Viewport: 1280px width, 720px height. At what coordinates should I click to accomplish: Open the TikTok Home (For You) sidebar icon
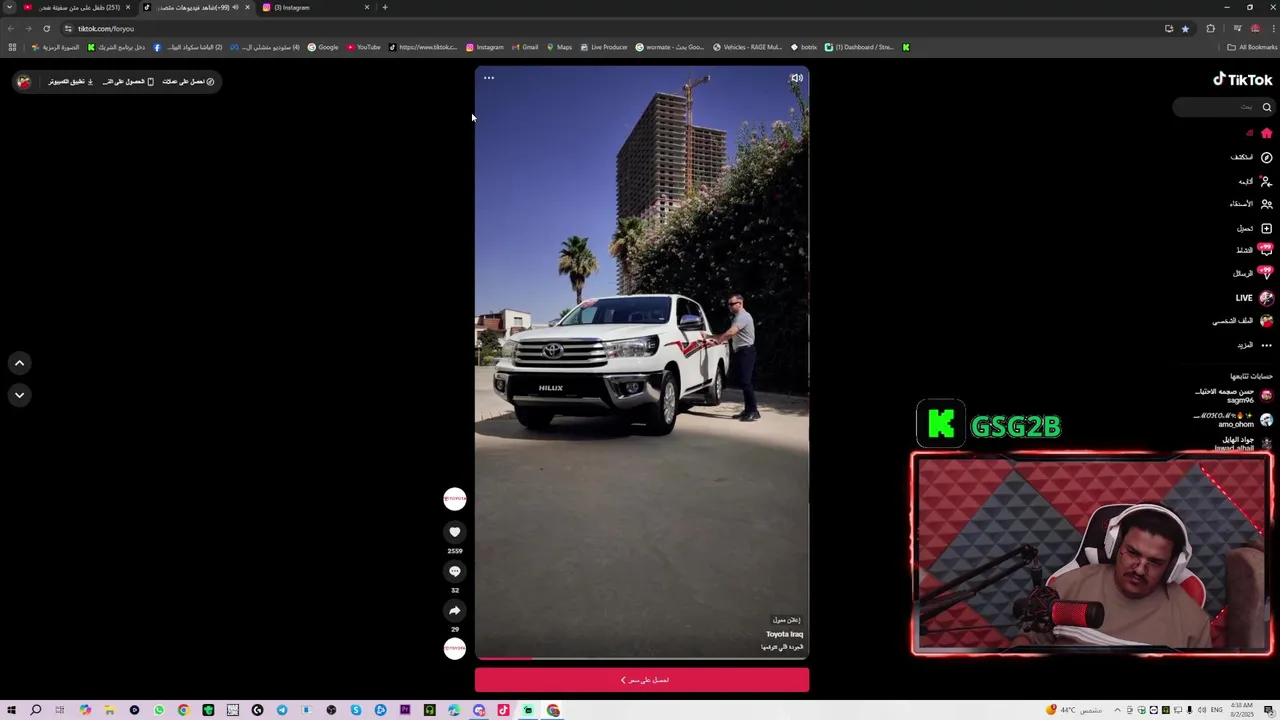pyautogui.click(x=1266, y=133)
